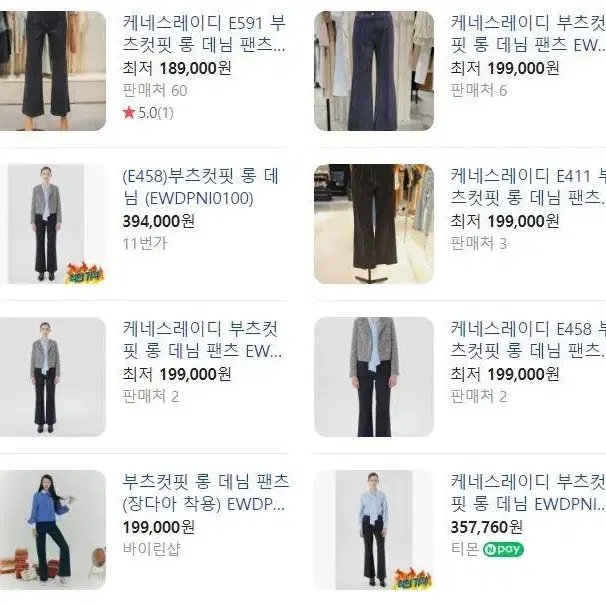The image size is (606, 606).
Task: Open the navy wide flare jeans thumbnail
Action: point(374,71)
